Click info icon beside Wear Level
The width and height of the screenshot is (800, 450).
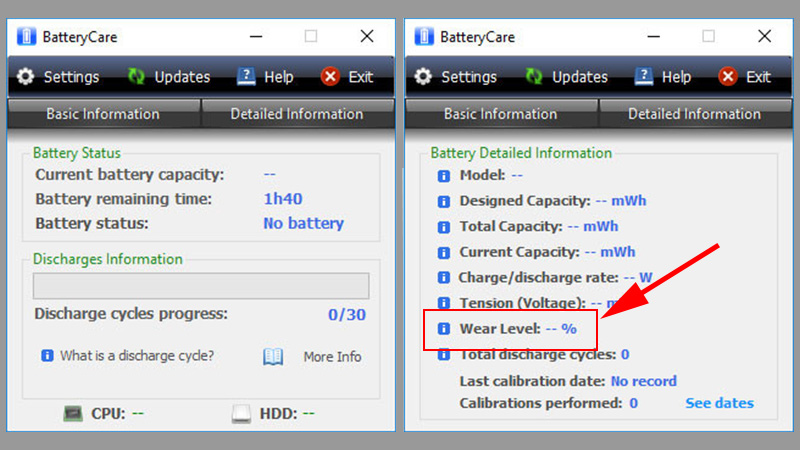click(x=444, y=329)
